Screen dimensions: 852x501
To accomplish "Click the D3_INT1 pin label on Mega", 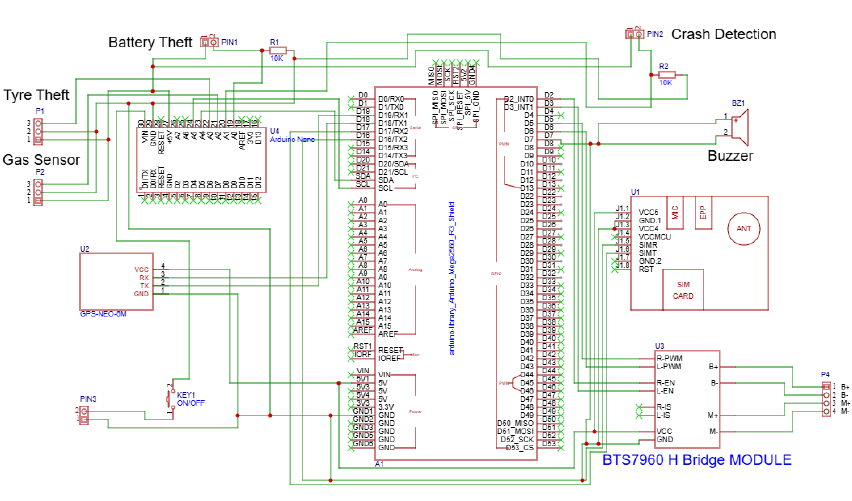I will pyautogui.click(x=519, y=107).
